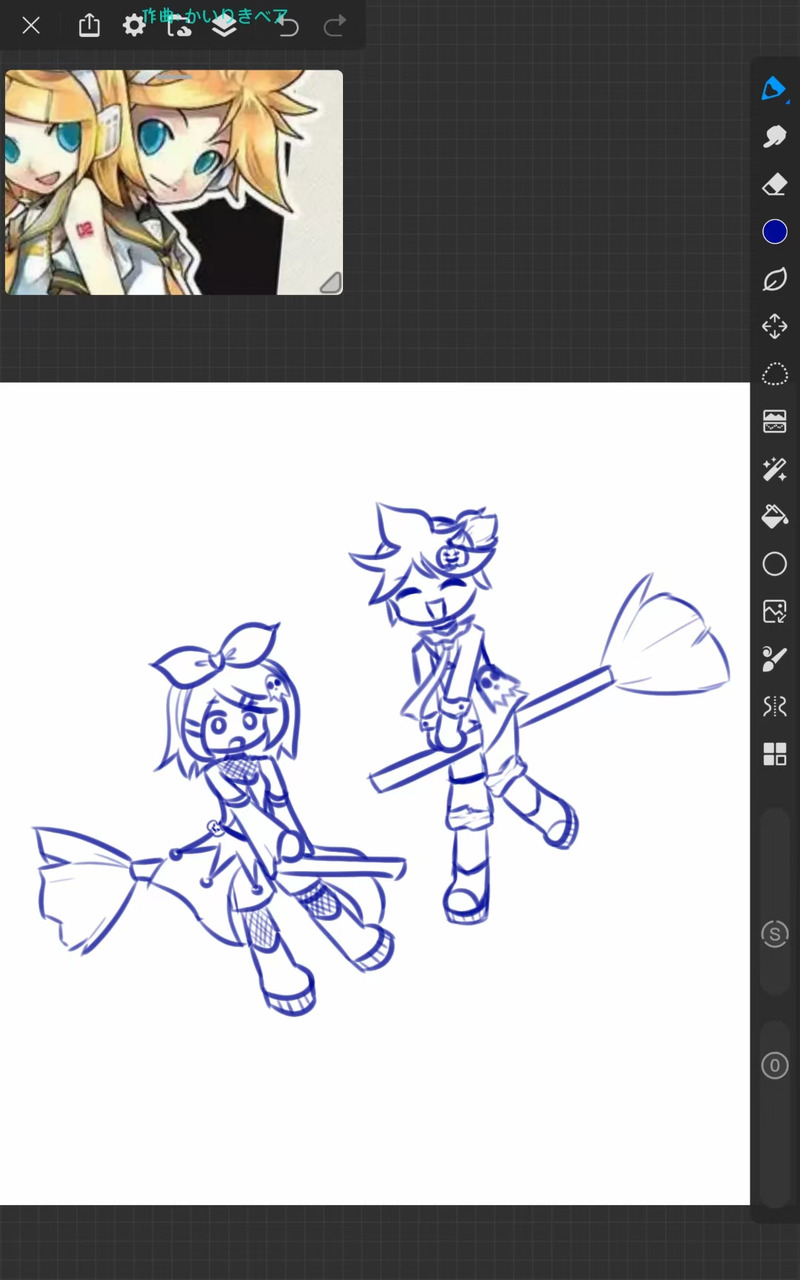Open the share/export icon
The height and width of the screenshot is (1280, 800).
click(89, 25)
